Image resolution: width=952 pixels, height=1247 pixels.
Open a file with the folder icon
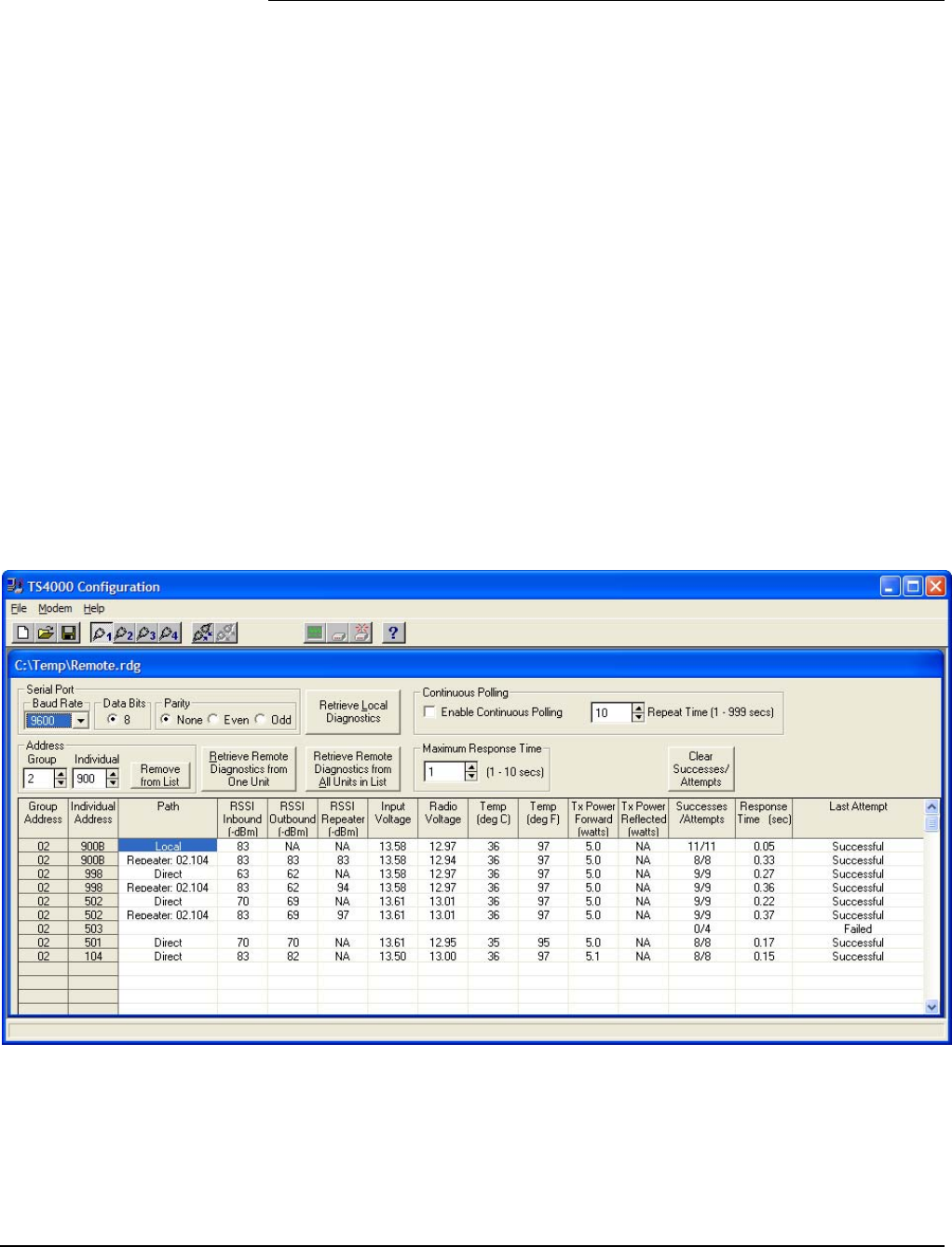click(x=45, y=633)
